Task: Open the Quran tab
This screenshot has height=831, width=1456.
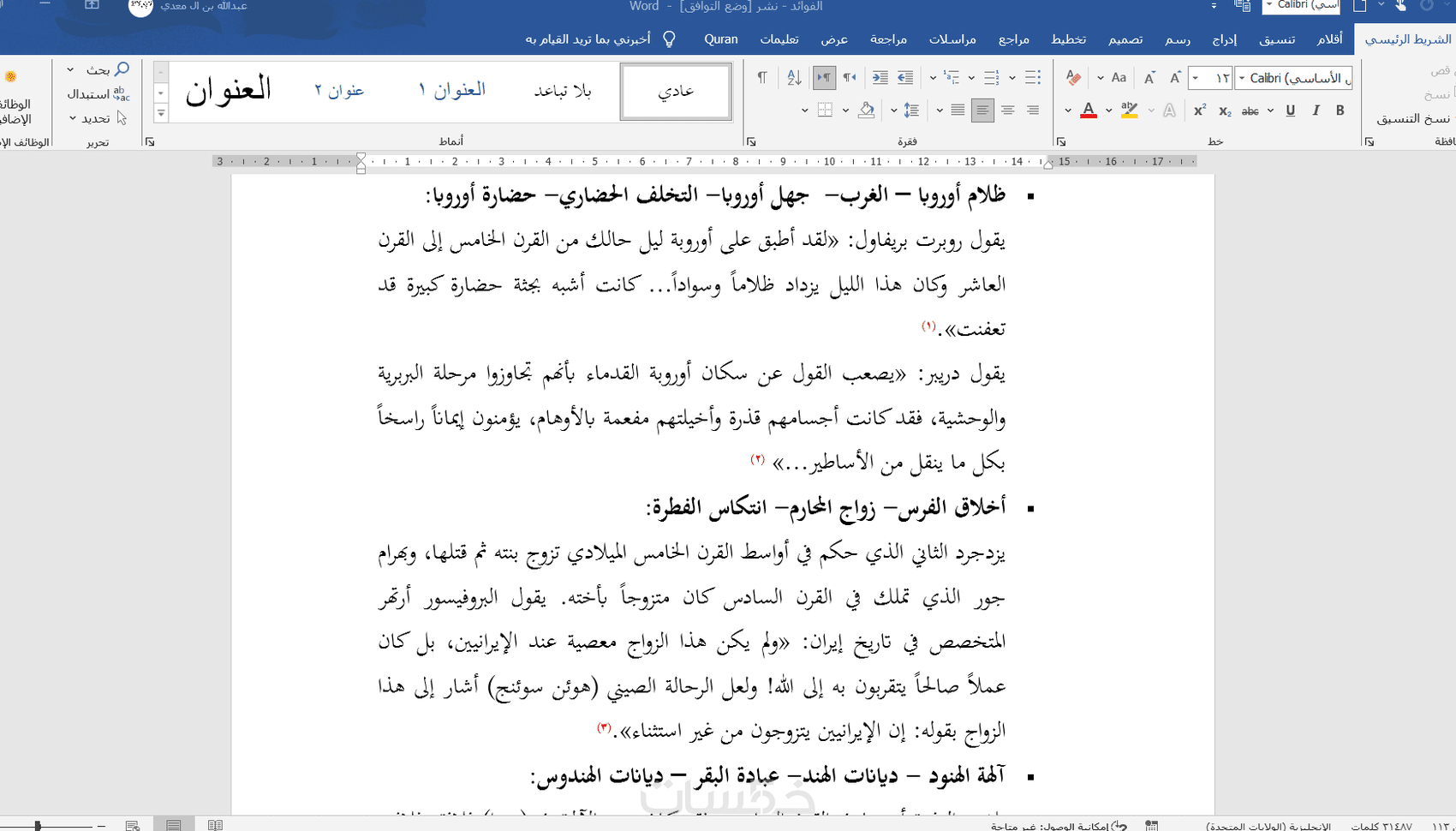Action: point(721,39)
